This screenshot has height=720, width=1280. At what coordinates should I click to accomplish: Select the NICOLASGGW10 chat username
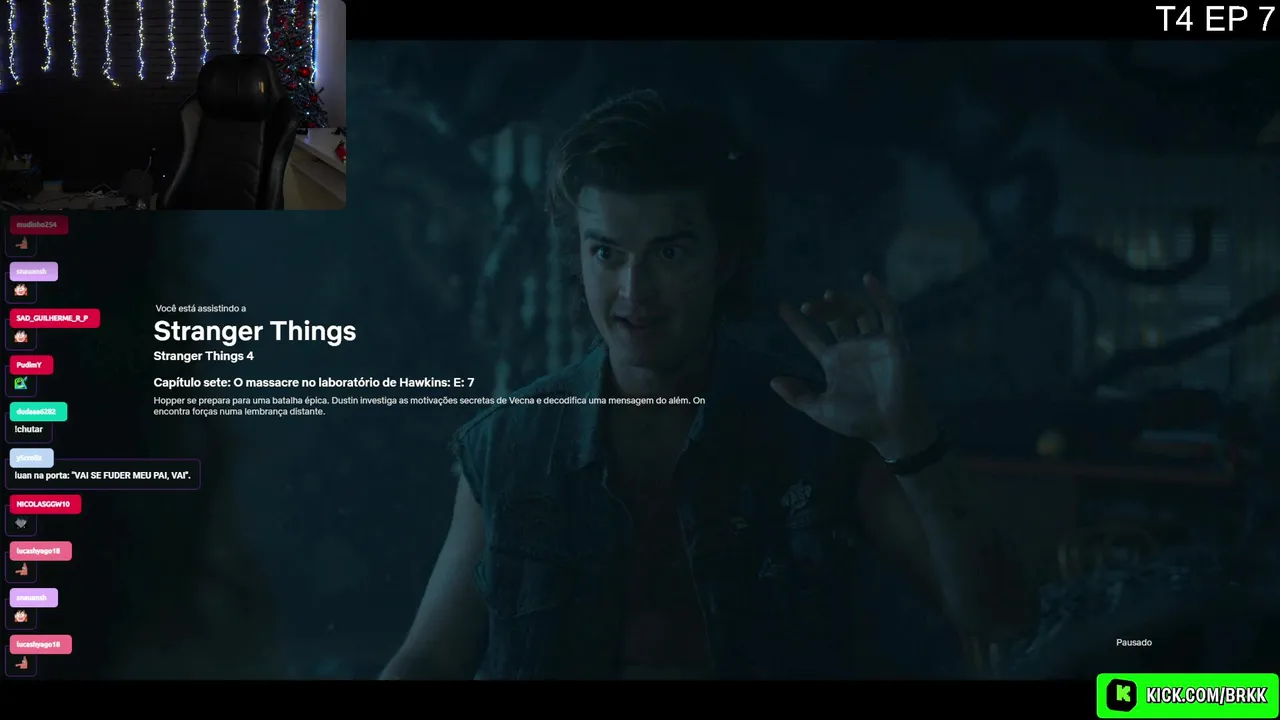coord(46,504)
